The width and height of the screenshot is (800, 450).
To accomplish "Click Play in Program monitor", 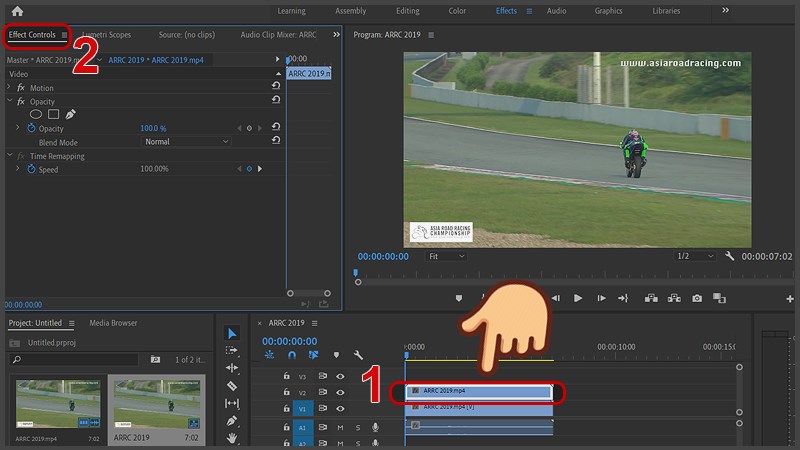I will click(578, 298).
